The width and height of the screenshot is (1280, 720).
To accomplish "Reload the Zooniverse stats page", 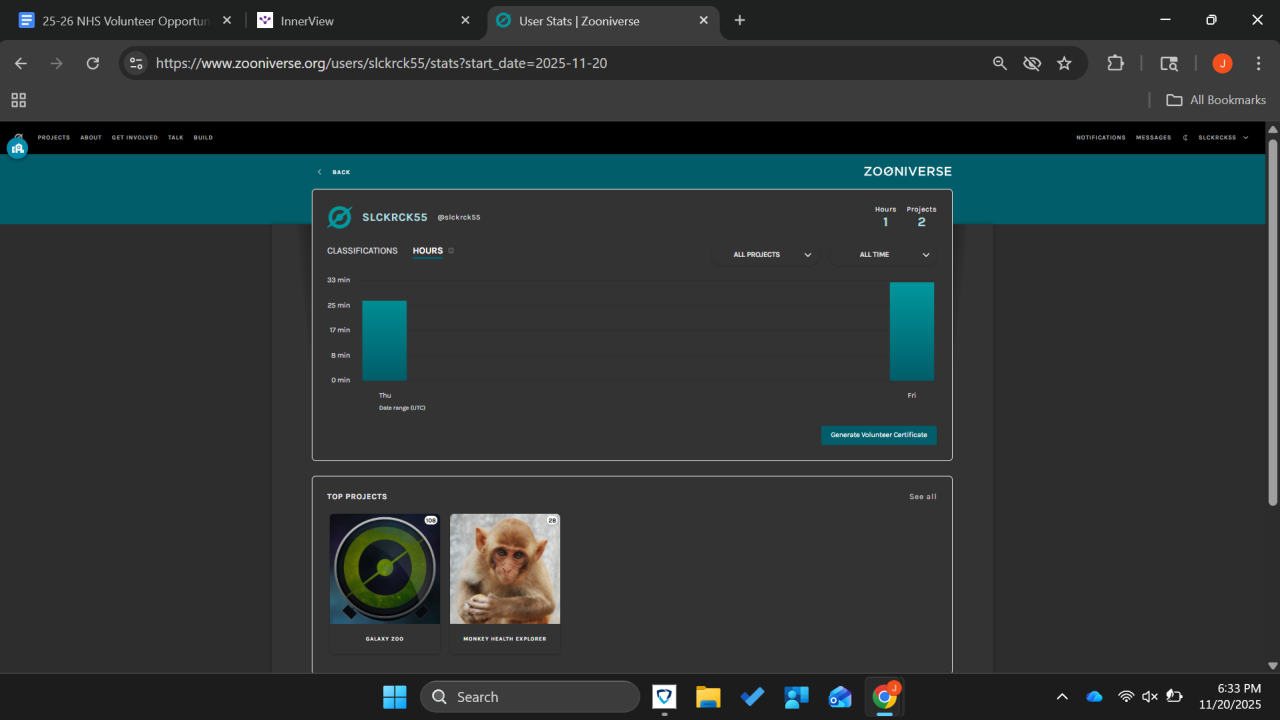I will tap(93, 63).
